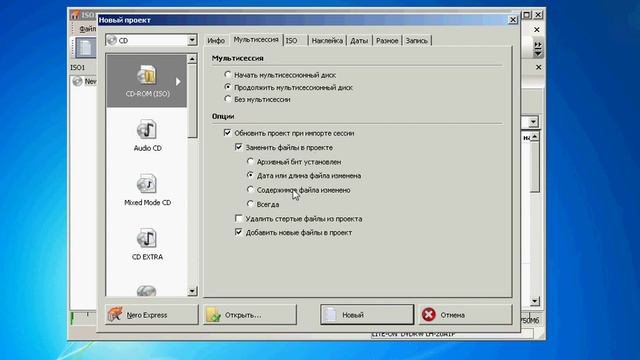Screen dimensions: 640x360
Task: Switch to the Мультисессия tab
Action: tap(256, 39)
